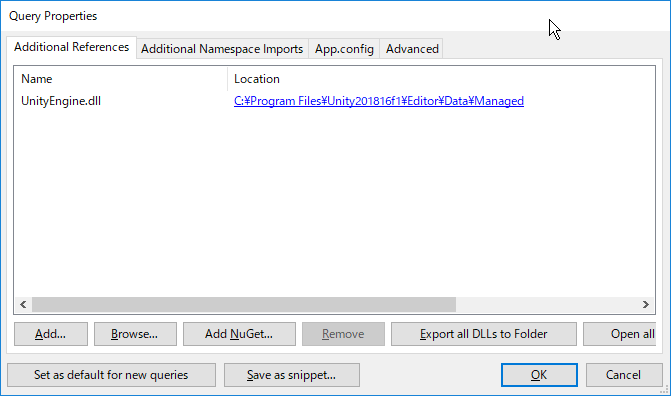Screen dimensions: 671x396
Task: Open the Add NuGet... dialog
Action: point(239,334)
